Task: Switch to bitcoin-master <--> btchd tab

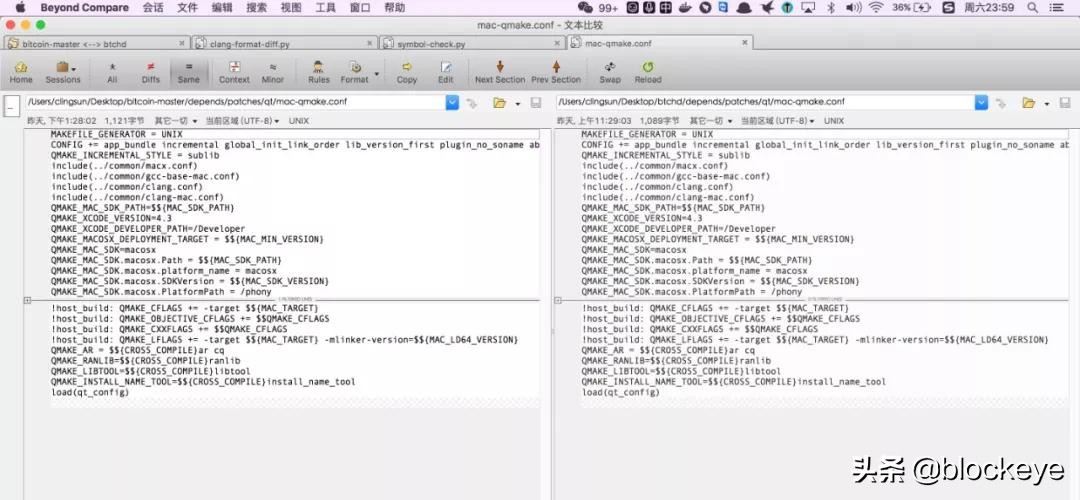Action: [96, 43]
